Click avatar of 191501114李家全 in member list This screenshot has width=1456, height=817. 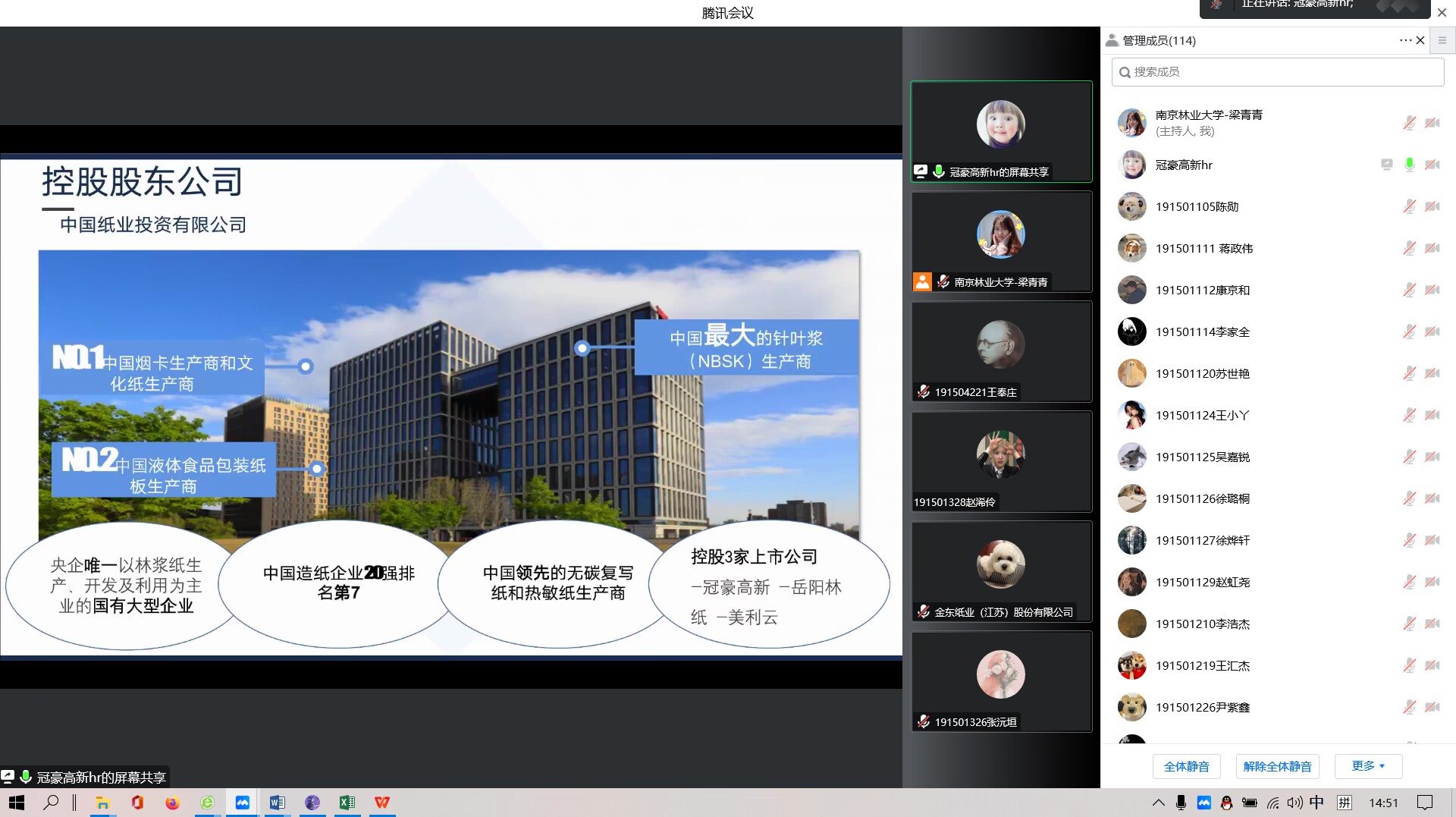(1131, 332)
